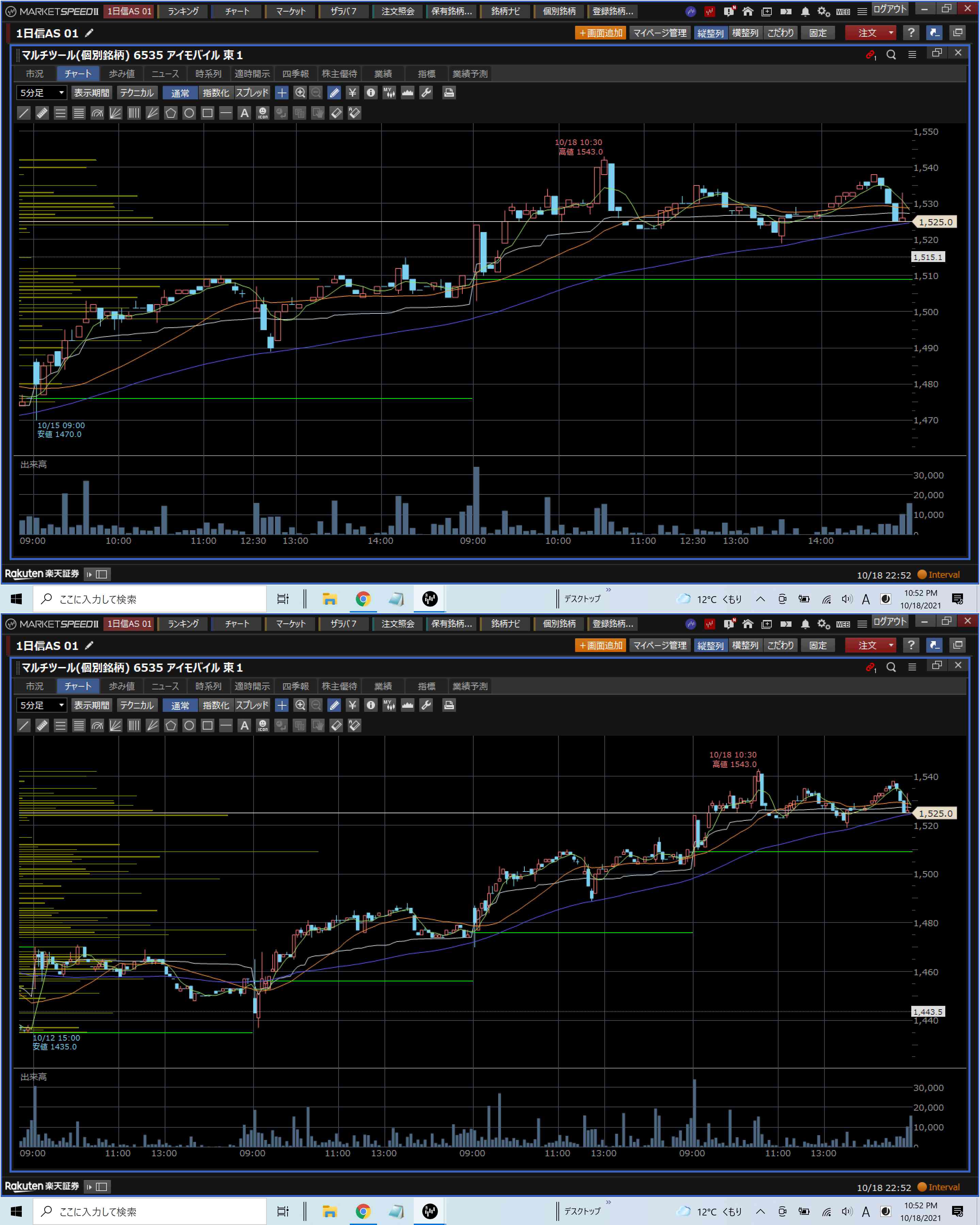Toggle the crosshair cursor button in top chart toolbar
This screenshot has height=1225, width=980.
pyautogui.click(x=282, y=93)
